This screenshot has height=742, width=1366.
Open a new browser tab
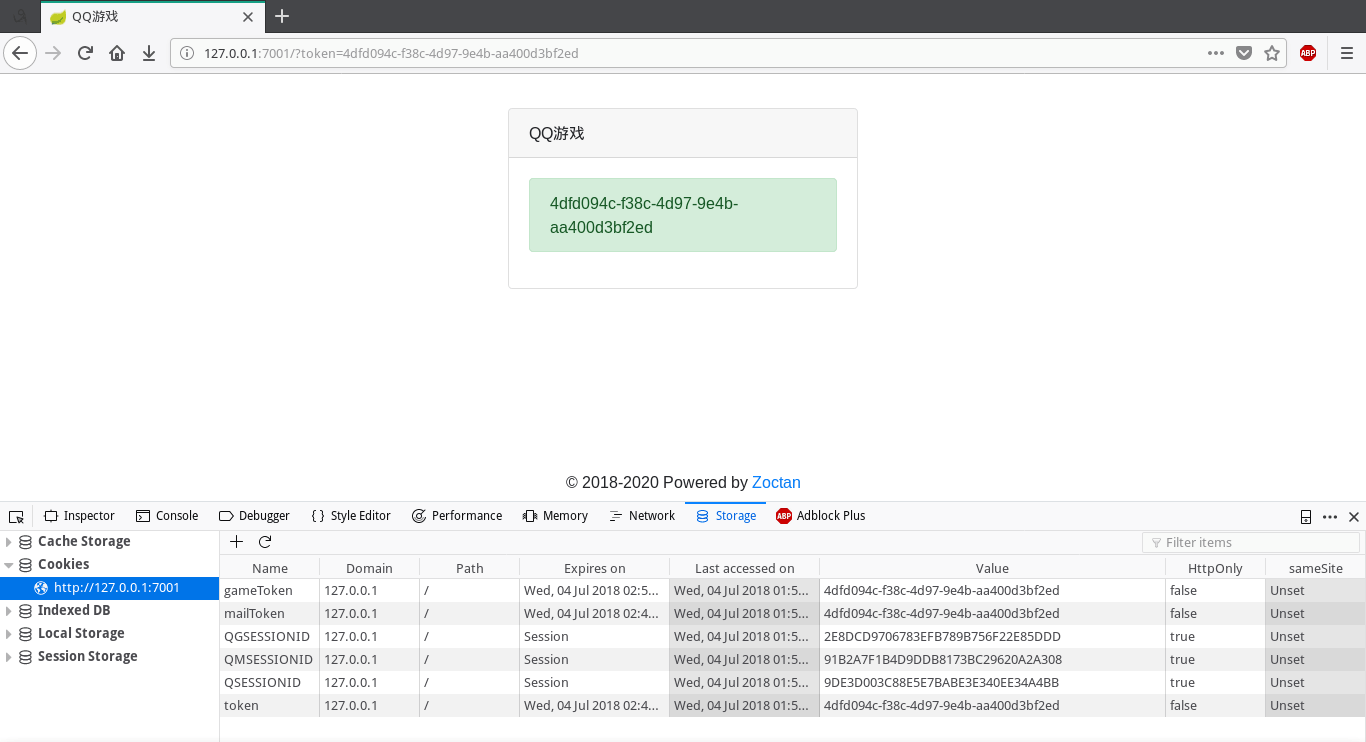tap(282, 16)
